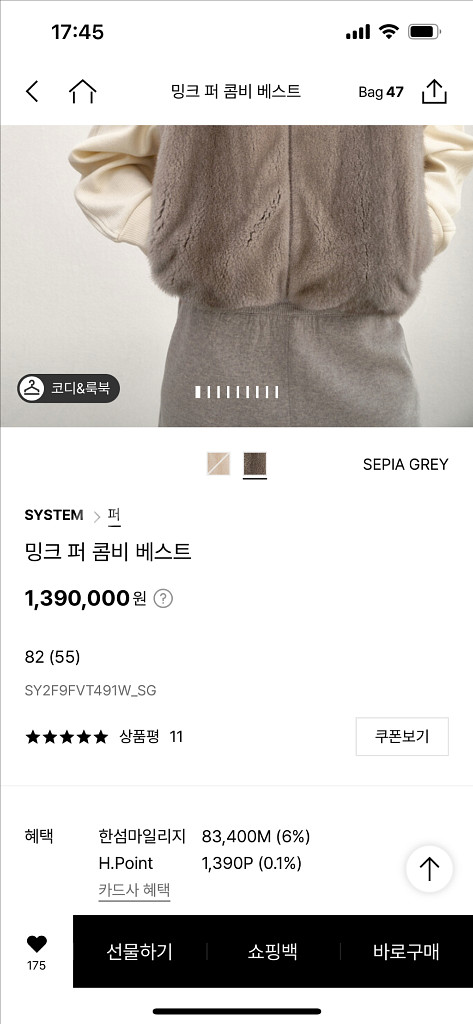Viewport: 473px width, 1024px height.
Task: Tap the back arrow icon
Action: point(32,91)
